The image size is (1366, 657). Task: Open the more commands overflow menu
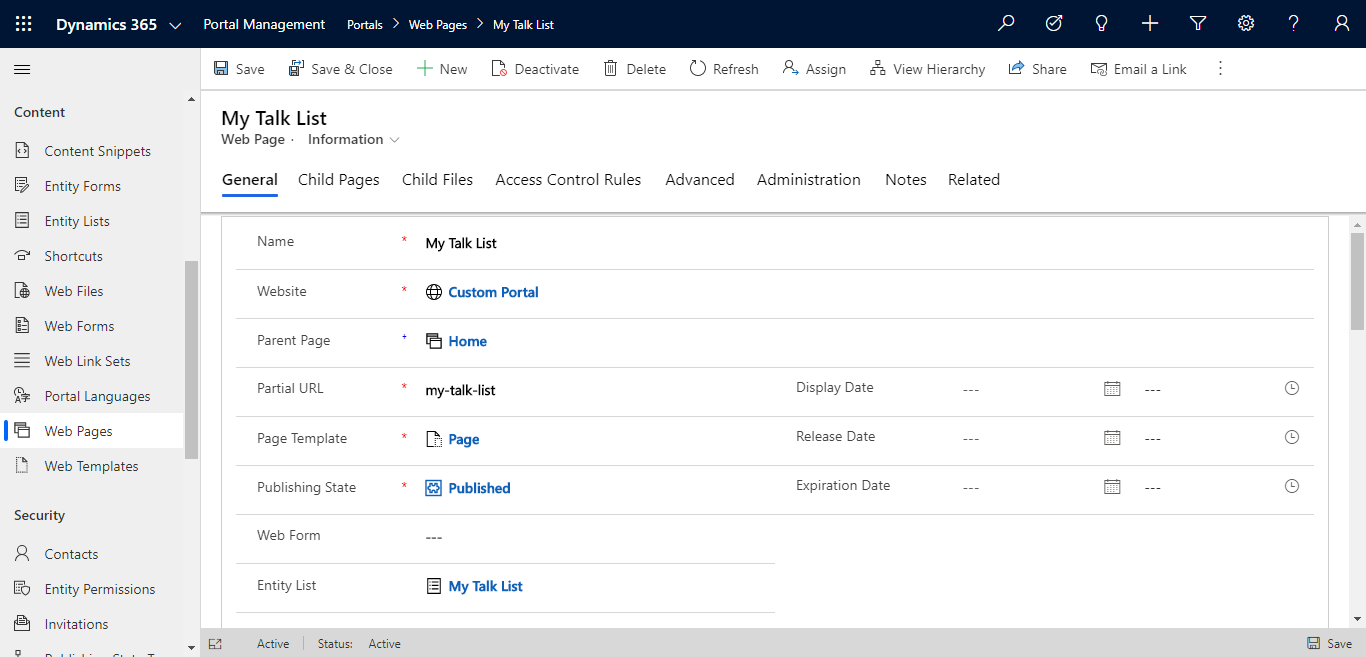1220,69
